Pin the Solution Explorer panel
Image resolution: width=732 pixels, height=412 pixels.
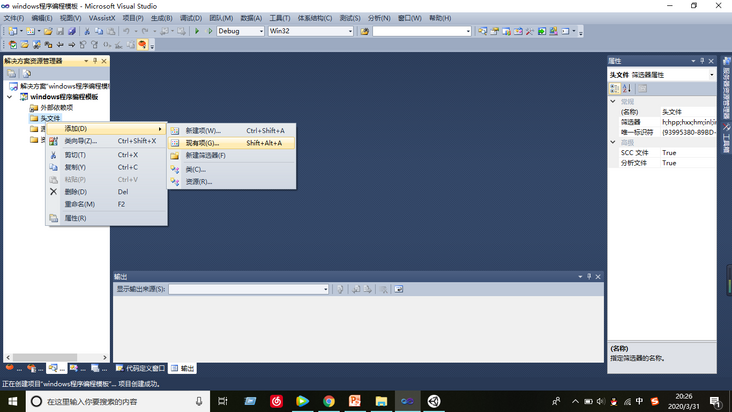pos(95,61)
